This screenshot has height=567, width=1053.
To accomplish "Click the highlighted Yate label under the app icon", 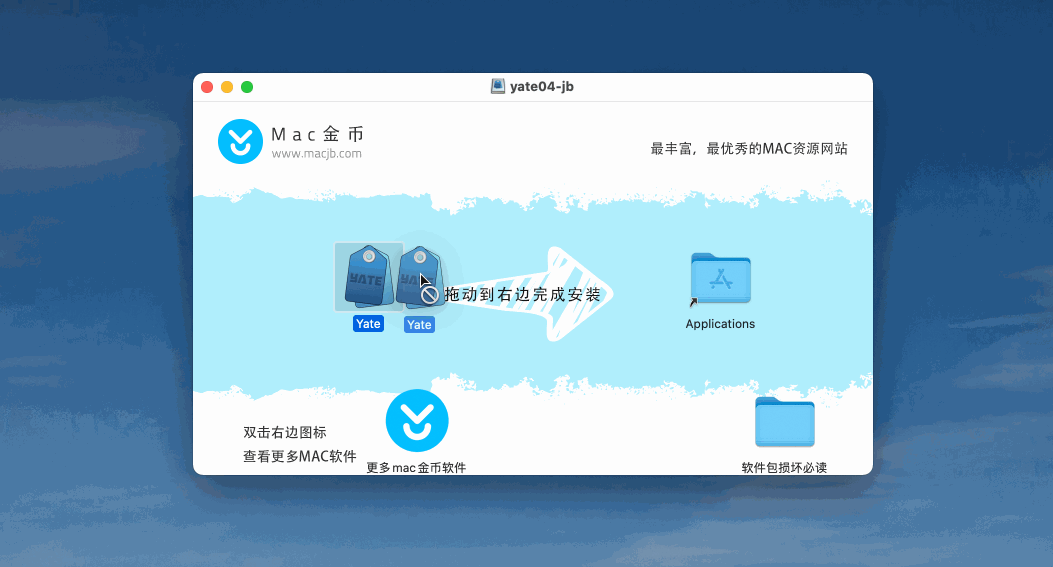I will [368, 324].
